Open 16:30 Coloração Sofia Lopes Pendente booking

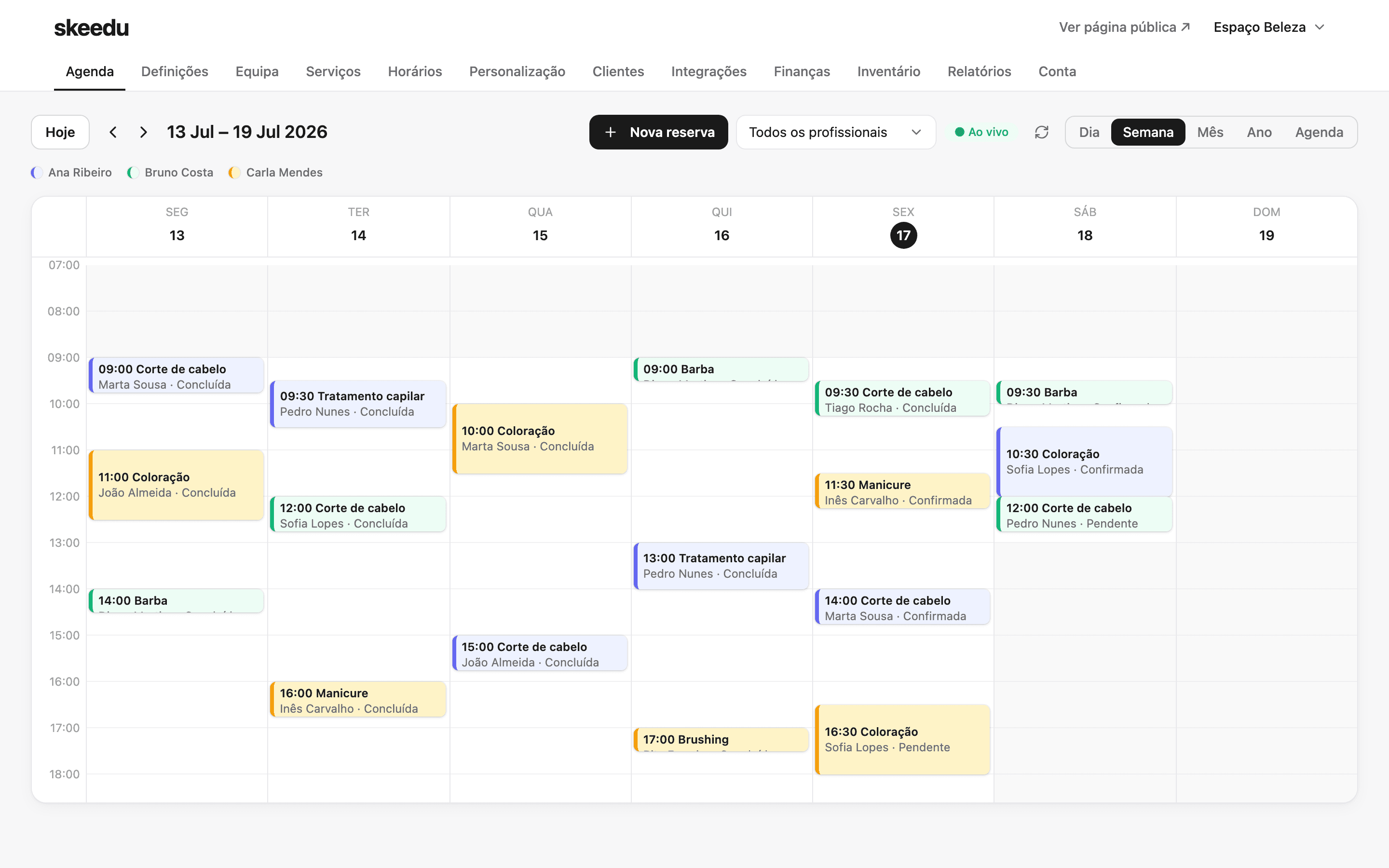902,740
